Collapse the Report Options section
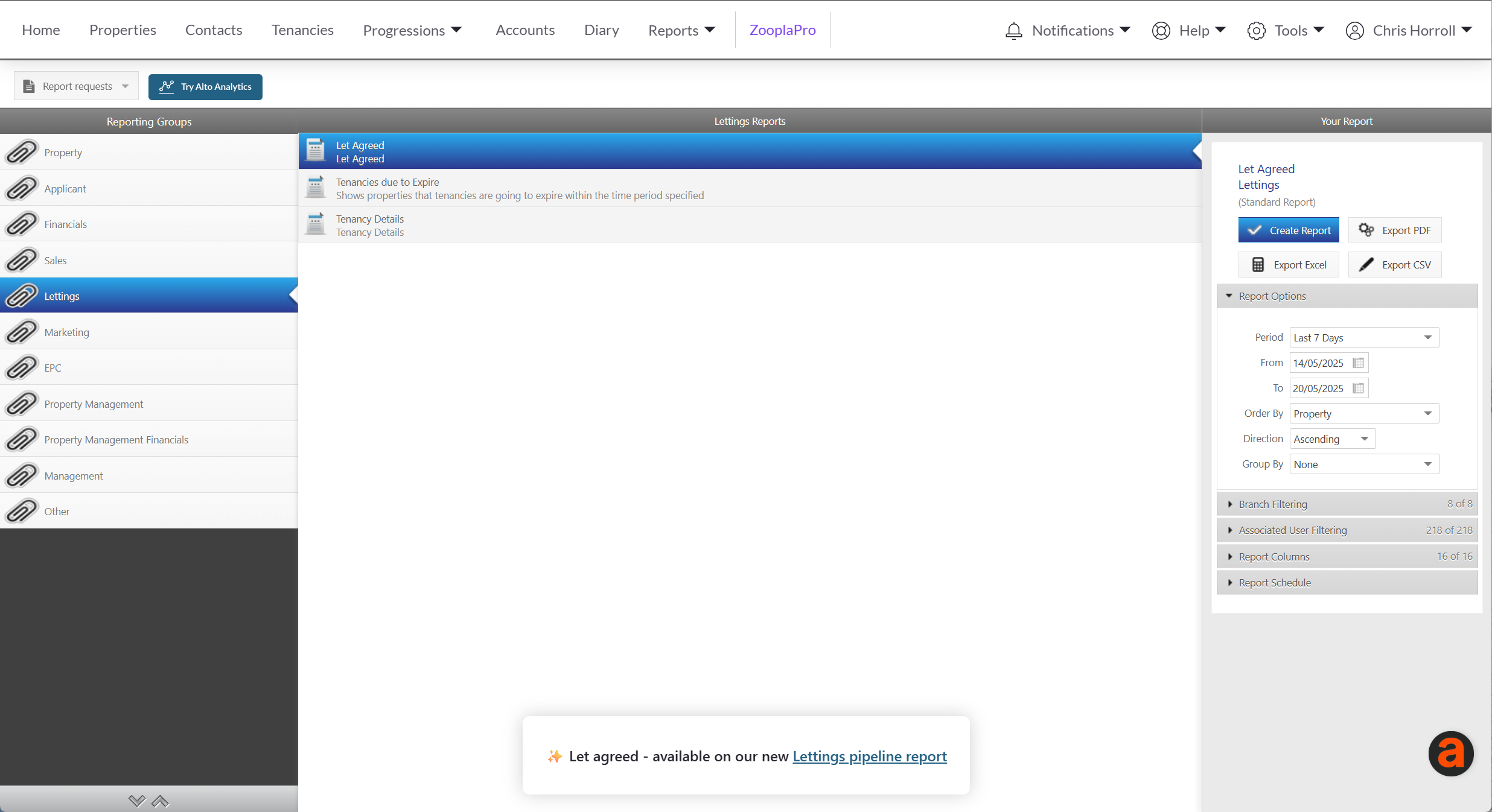Viewport: 1492px width, 812px height. click(1347, 296)
